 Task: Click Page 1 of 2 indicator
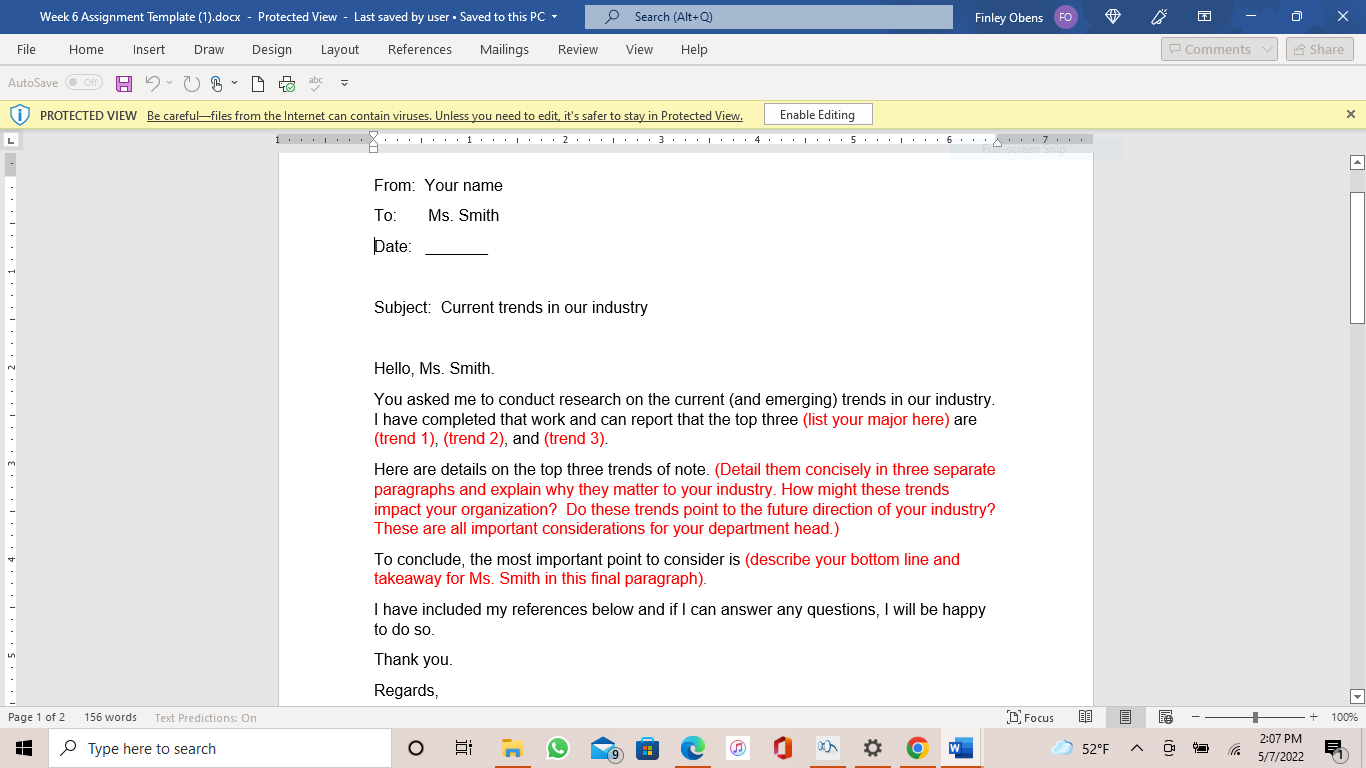pos(36,718)
